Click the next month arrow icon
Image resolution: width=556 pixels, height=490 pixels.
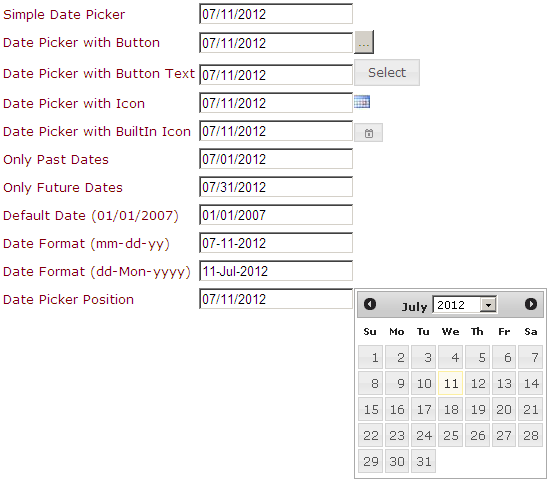coord(530,304)
